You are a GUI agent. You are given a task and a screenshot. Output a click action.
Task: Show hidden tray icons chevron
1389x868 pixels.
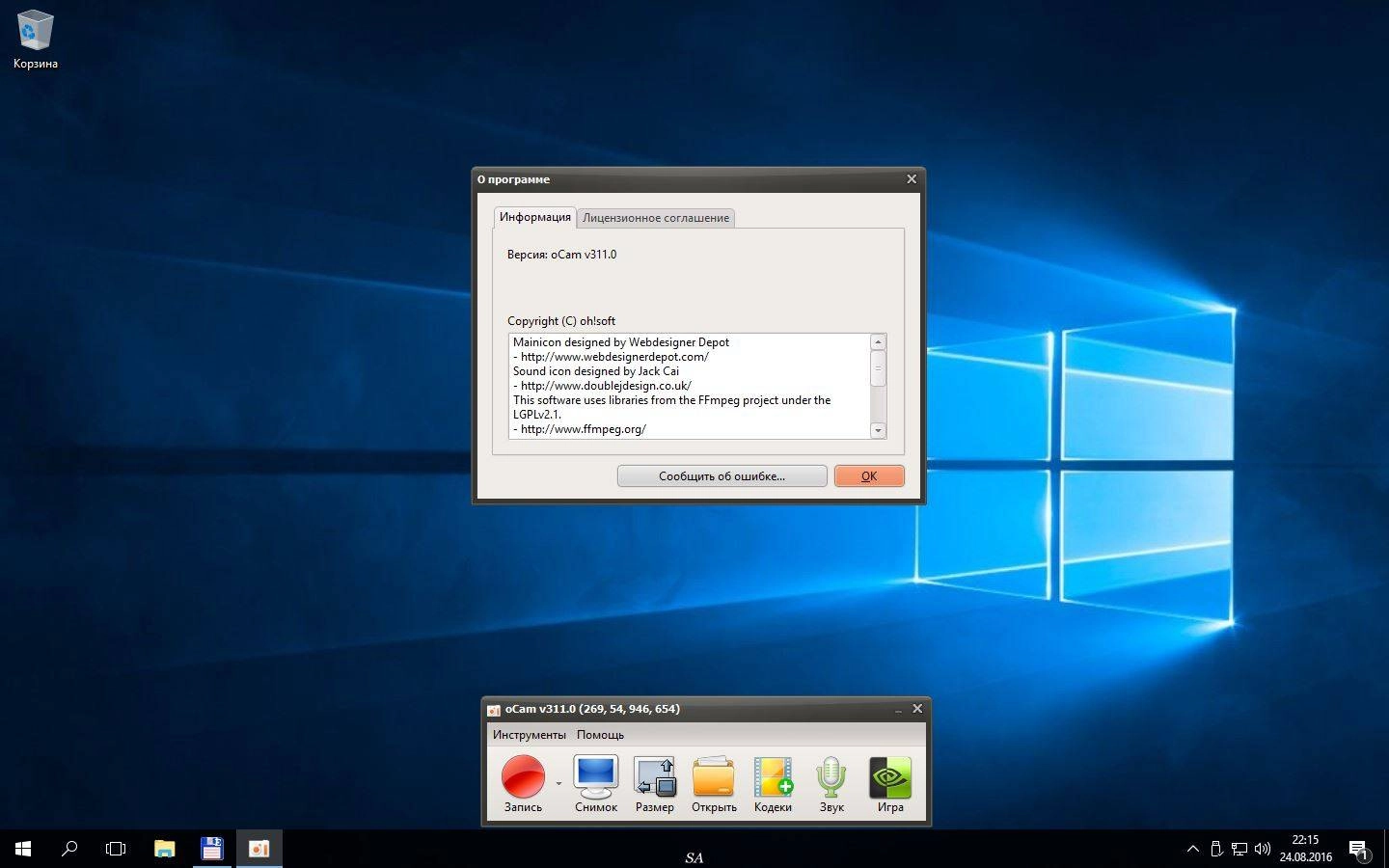point(1193,849)
